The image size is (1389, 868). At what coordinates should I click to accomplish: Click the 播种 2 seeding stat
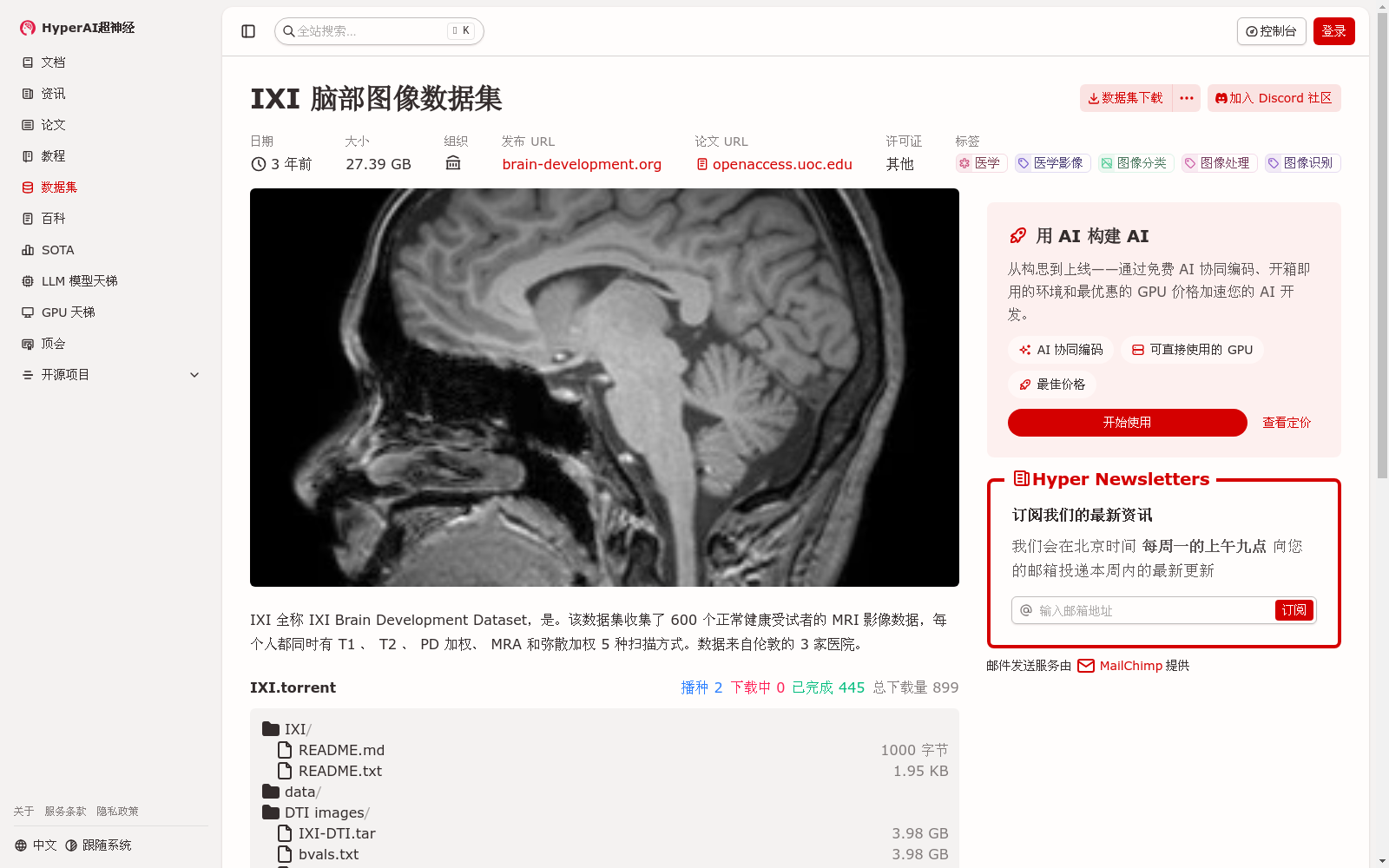[x=701, y=687]
